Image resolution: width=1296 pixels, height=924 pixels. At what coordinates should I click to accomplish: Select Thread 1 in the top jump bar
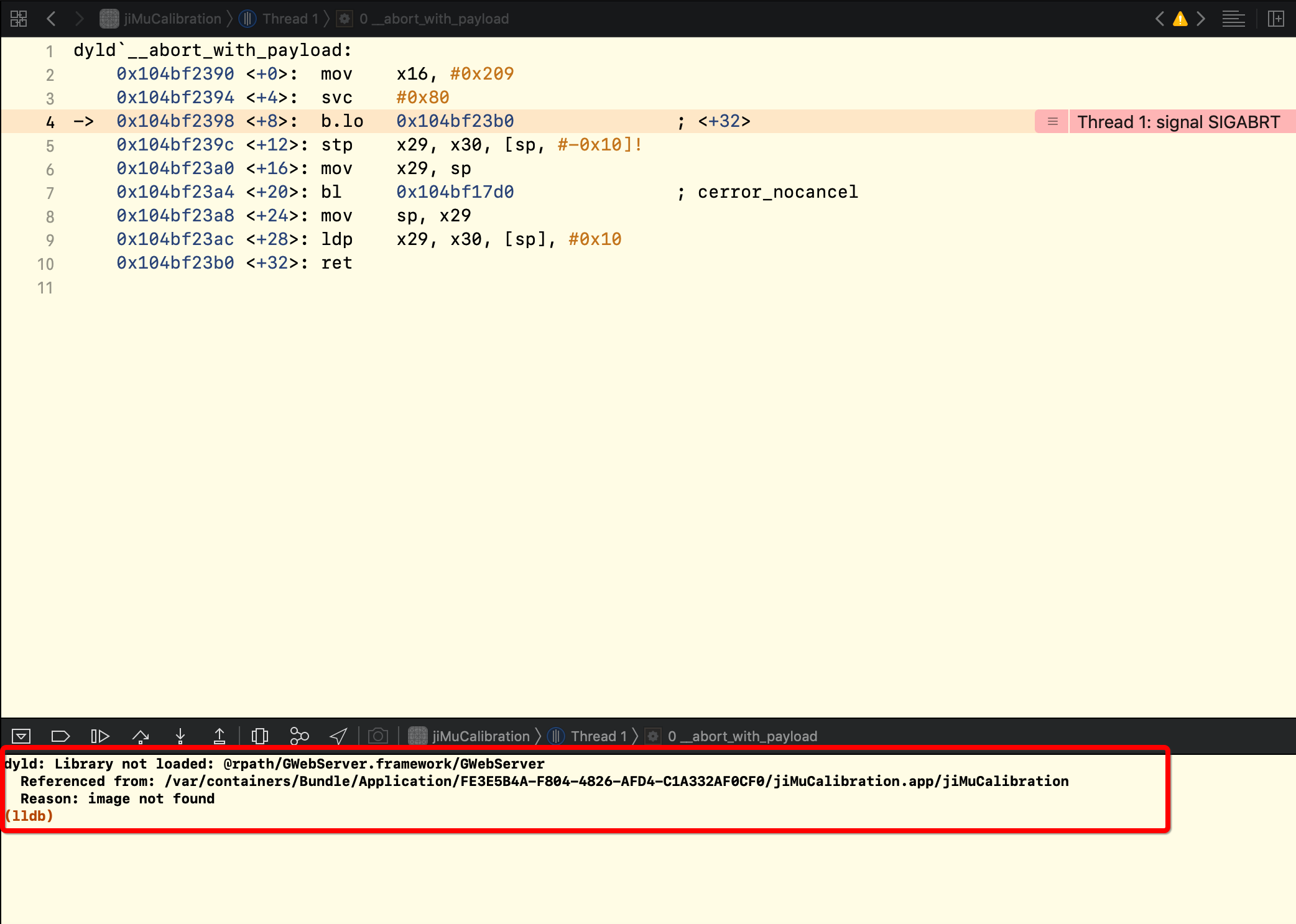pos(279,19)
